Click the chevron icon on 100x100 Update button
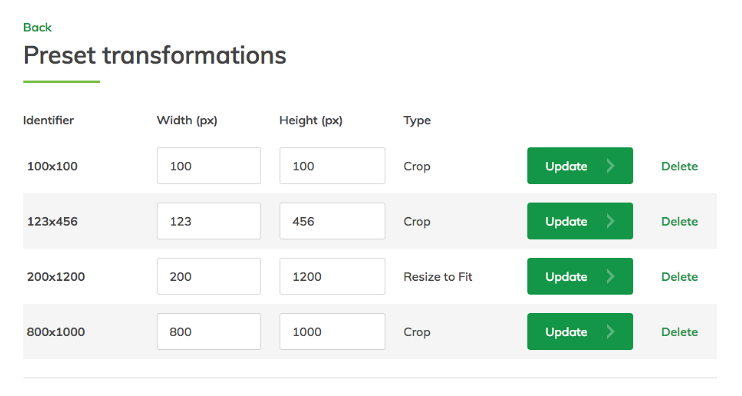 pyautogui.click(x=610, y=166)
